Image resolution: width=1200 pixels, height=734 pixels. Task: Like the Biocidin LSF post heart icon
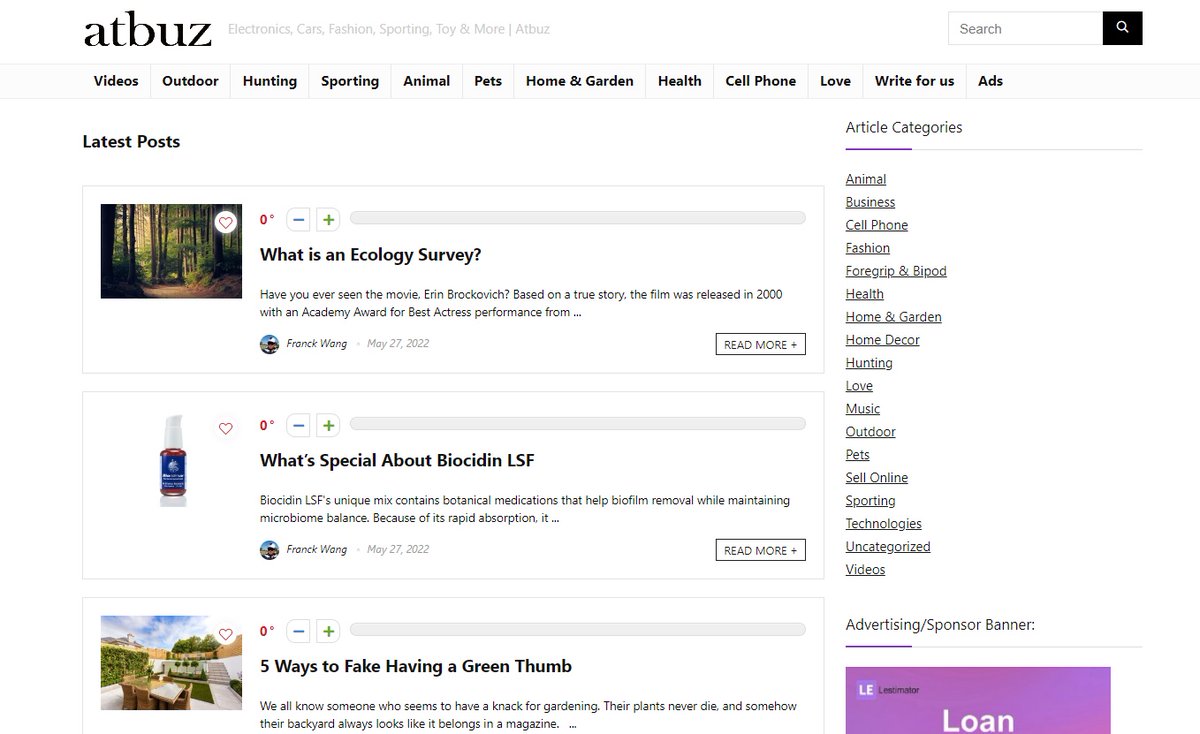(x=226, y=428)
